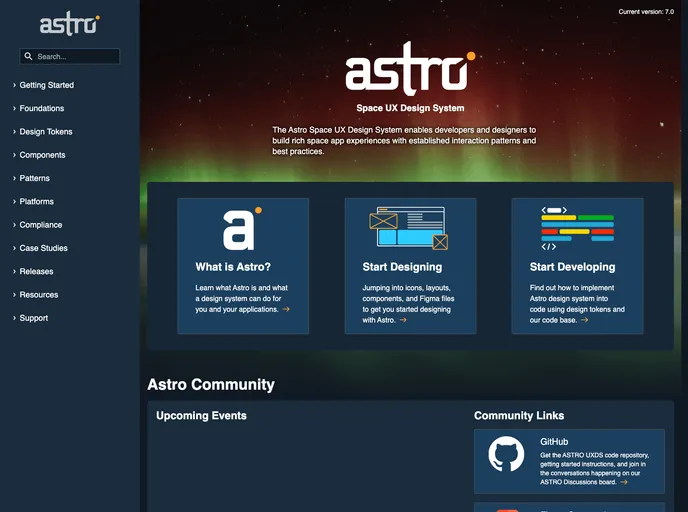The height and width of the screenshot is (512, 688).
Task: Click the search magnifier icon
Action: pos(29,56)
